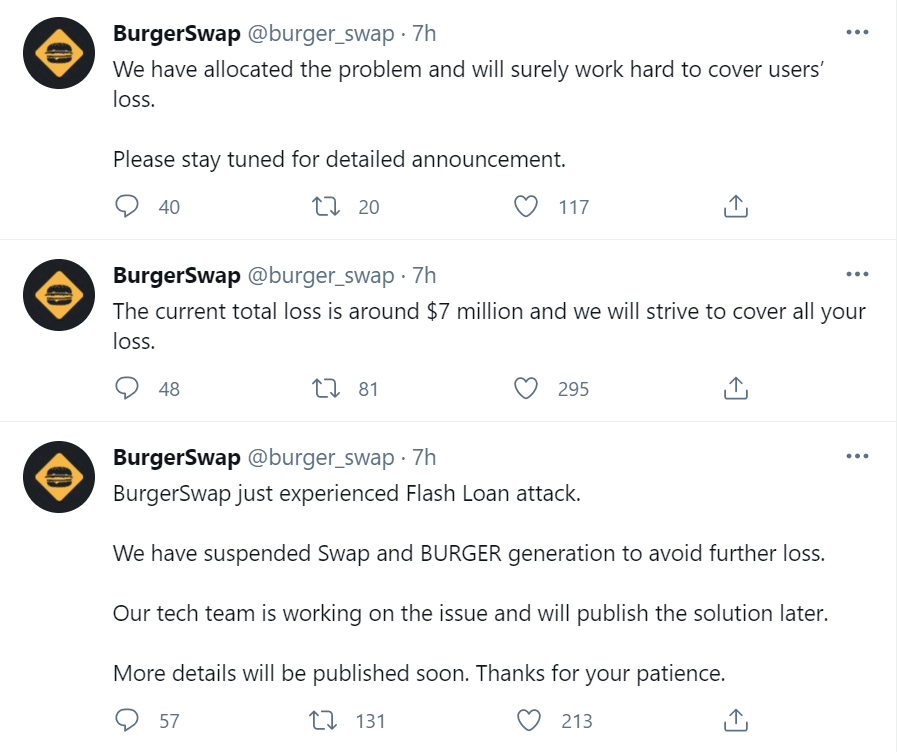The height and width of the screenshot is (752, 898).
Task: Open more options on Flash Loan tweet
Action: [x=857, y=457]
